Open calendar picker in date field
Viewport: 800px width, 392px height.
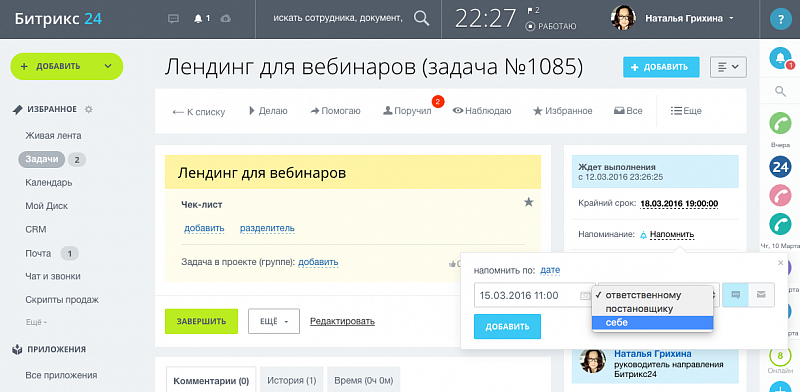click(x=585, y=295)
